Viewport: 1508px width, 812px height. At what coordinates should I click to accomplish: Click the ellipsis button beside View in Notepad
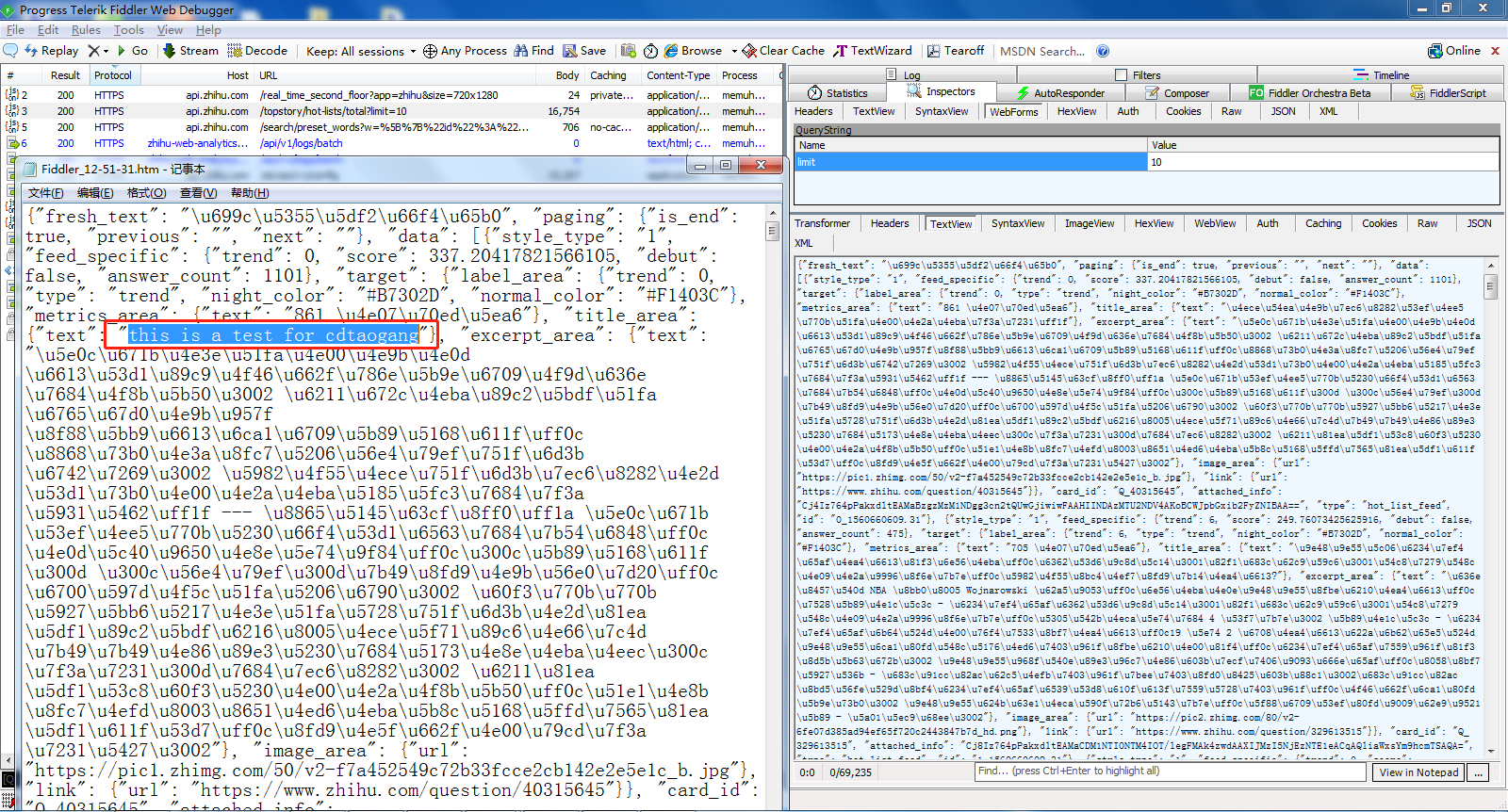[x=1479, y=772]
